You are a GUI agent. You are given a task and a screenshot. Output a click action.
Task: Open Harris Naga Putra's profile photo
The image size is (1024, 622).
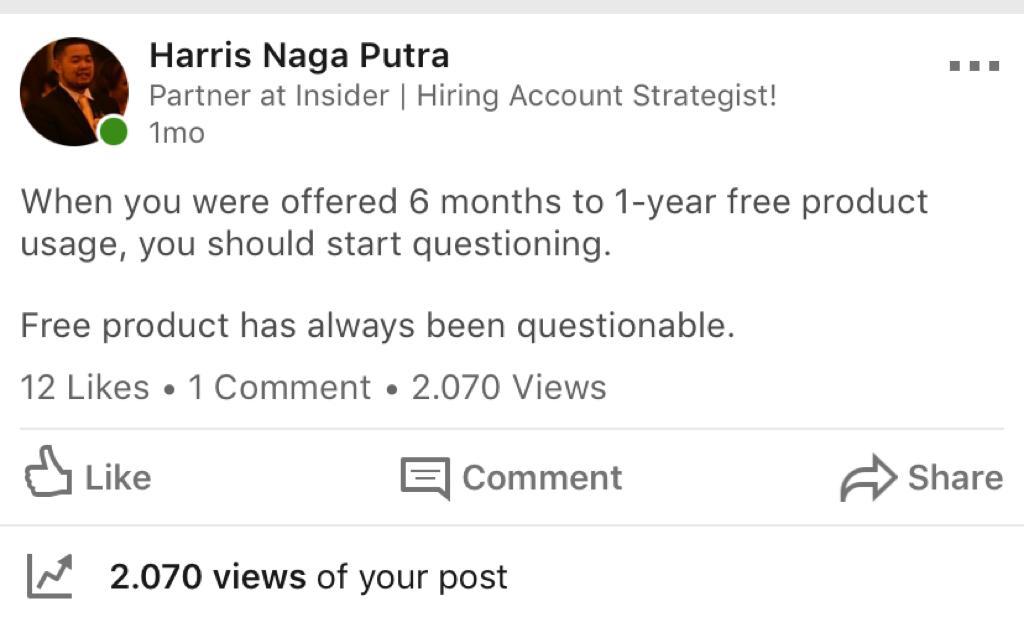tap(73, 90)
